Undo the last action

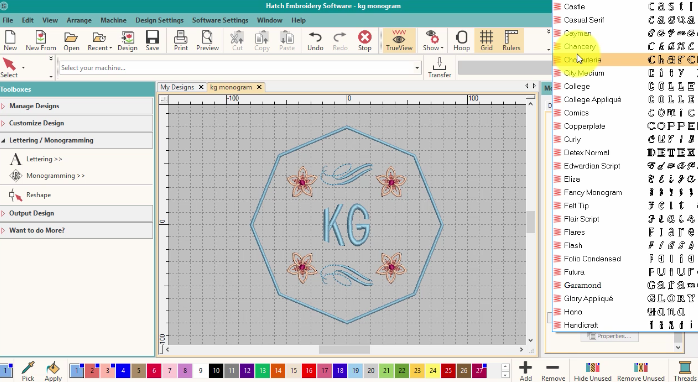pos(315,40)
